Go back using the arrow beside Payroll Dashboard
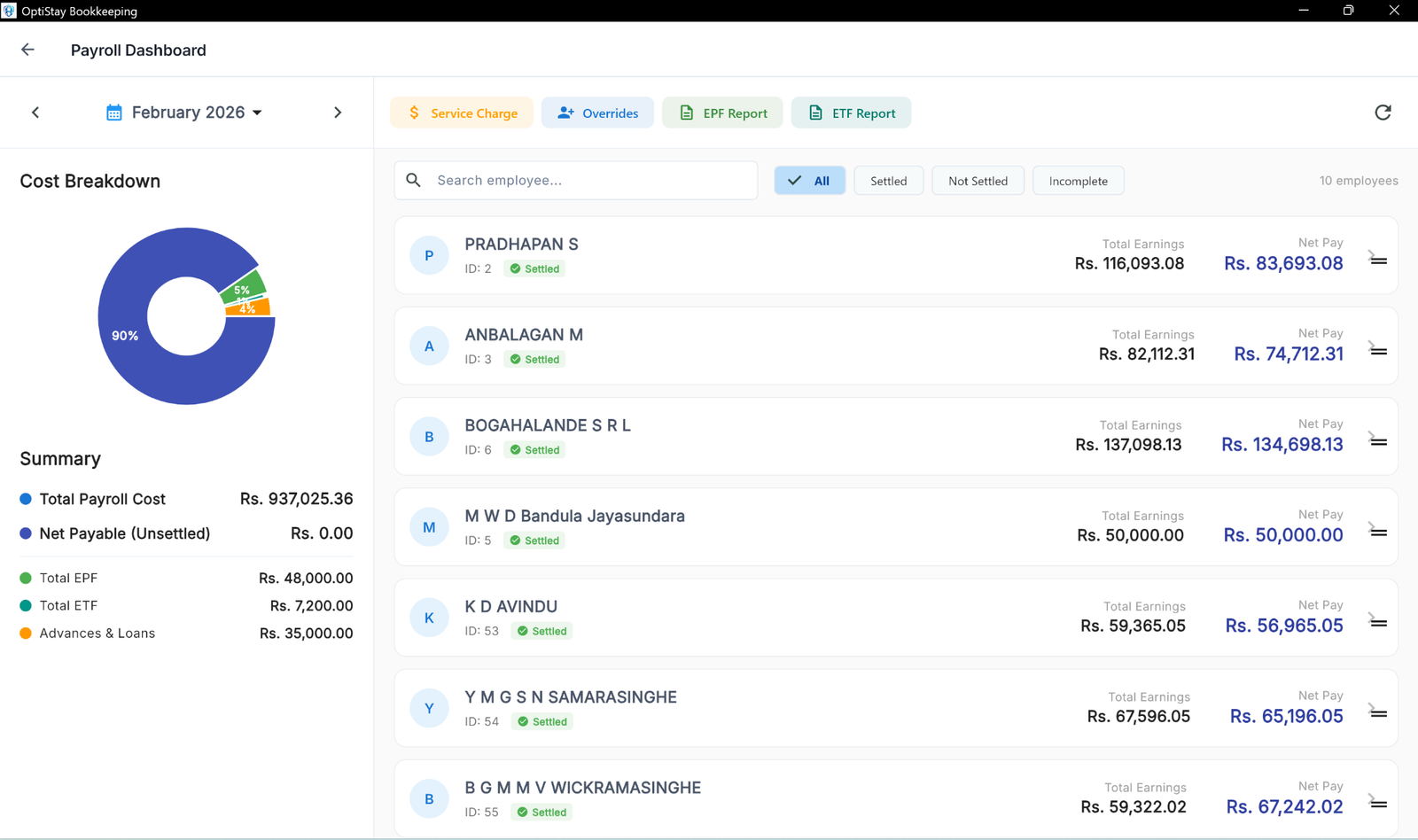 (x=27, y=50)
